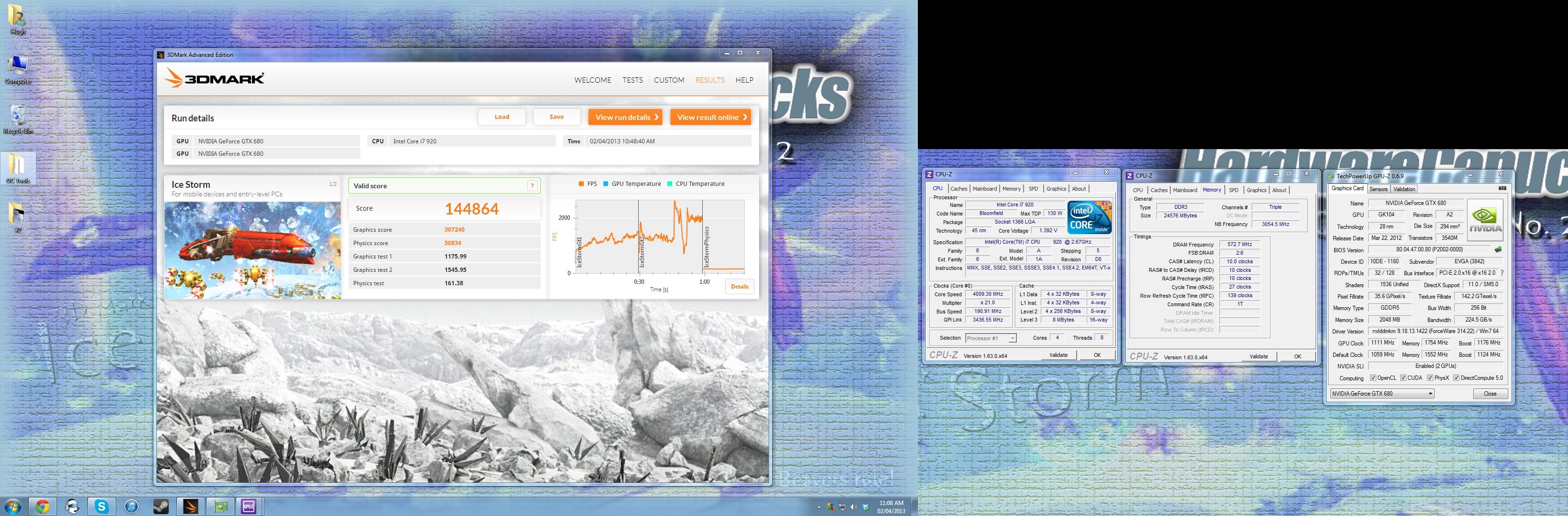The image size is (1568, 516).
Task: Toggle the PhysX checkbox in GPU-Z
Action: coord(1430,378)
